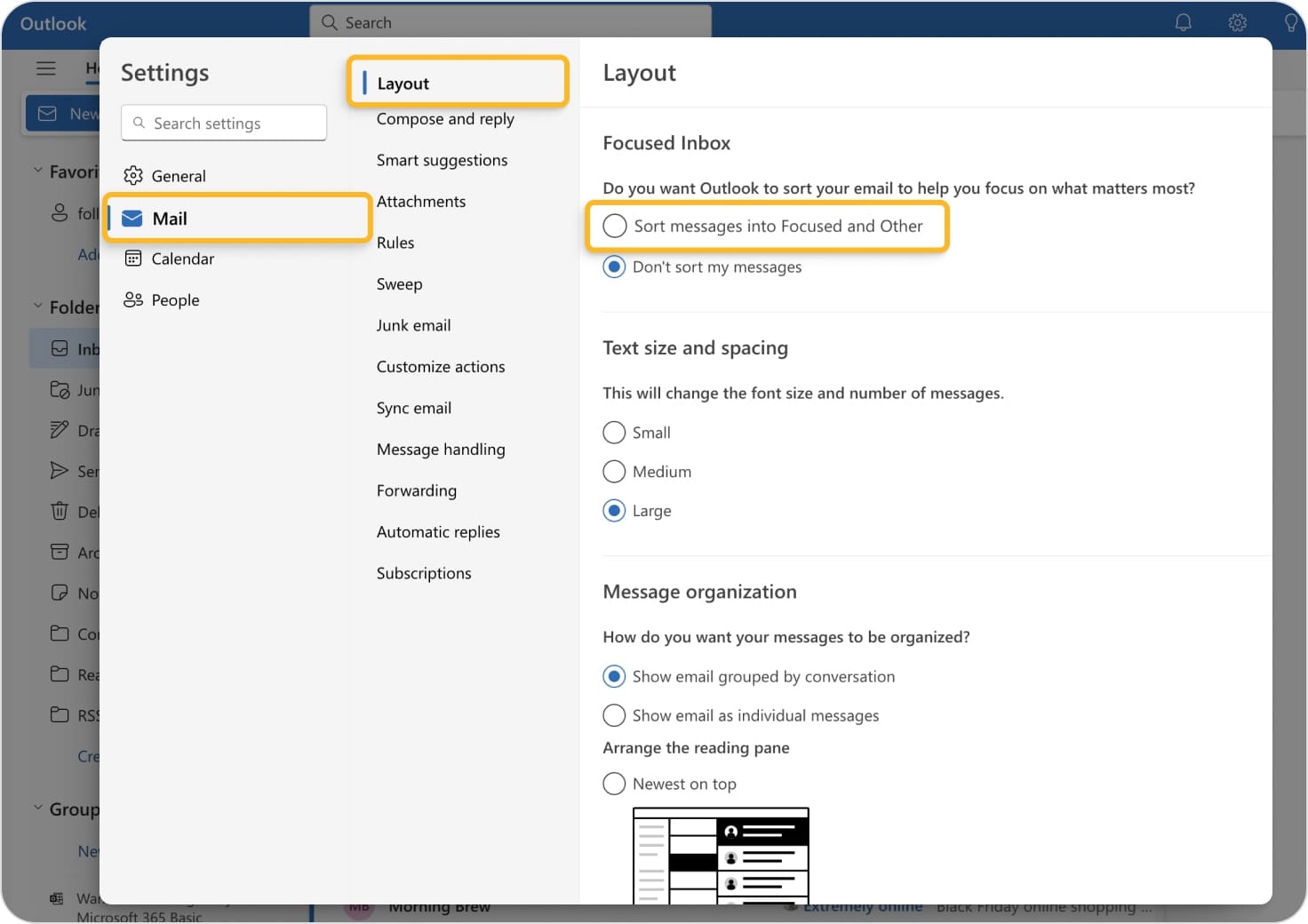Select the Calendar settings icon
Image resolution: width=1308 pixels, height=924 pixels.
pyautogui.click(x=132, y=259)
